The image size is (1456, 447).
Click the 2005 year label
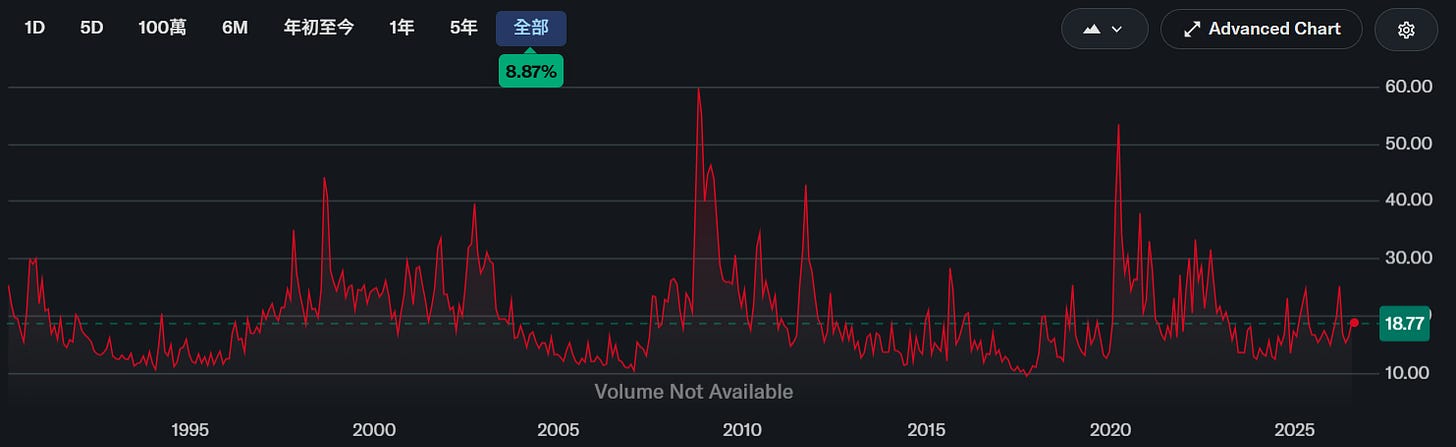pyautogui.click(x=558, y=430)
